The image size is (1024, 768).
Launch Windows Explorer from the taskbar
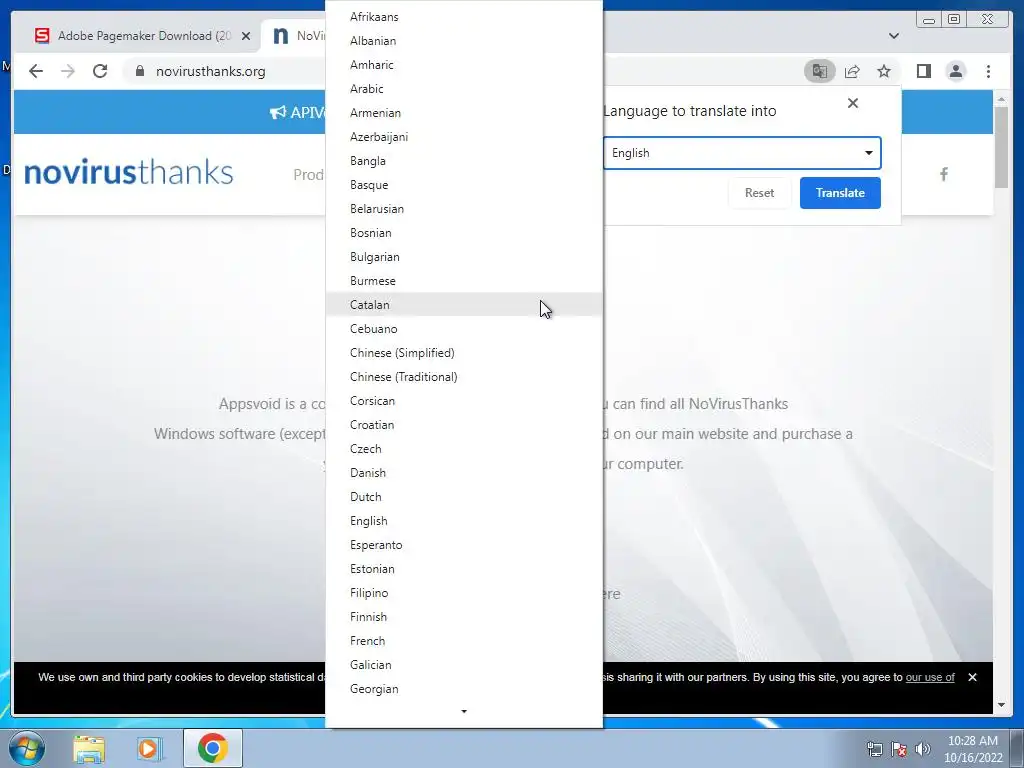click(x=89, y=748)
